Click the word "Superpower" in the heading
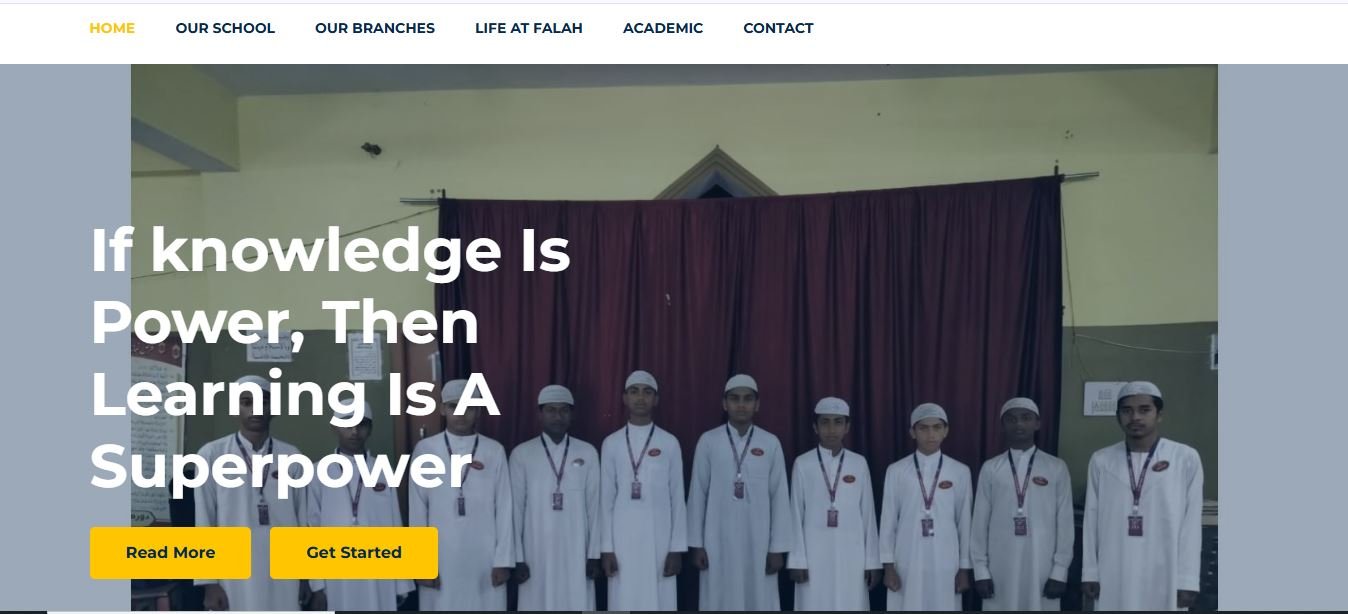Screen dimensions: 1348x614 (281, 466)
